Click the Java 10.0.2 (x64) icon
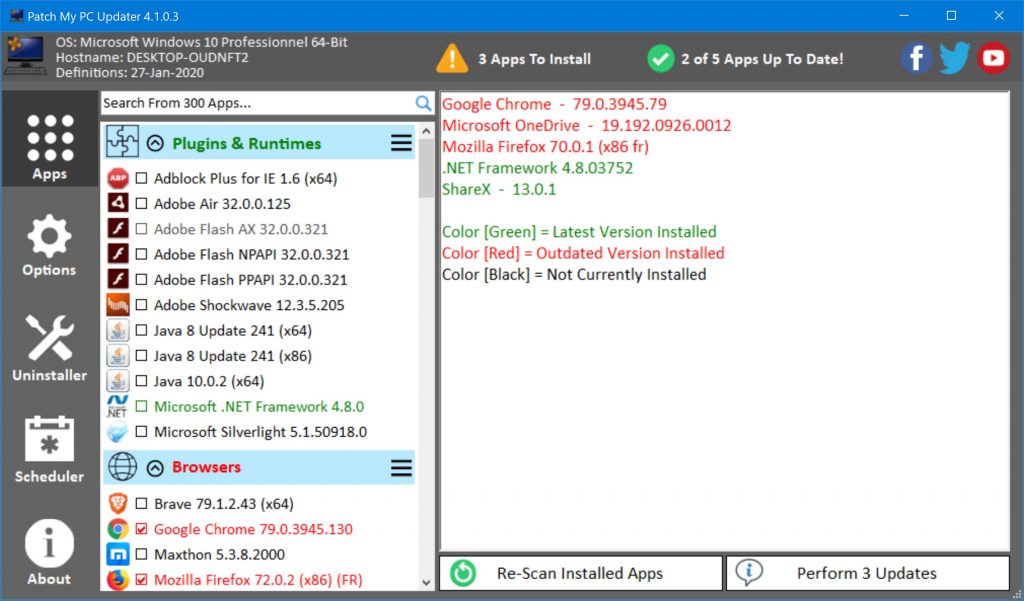Image resolution: width=1024 pixels, height=601 pixels. pos(118,381)
